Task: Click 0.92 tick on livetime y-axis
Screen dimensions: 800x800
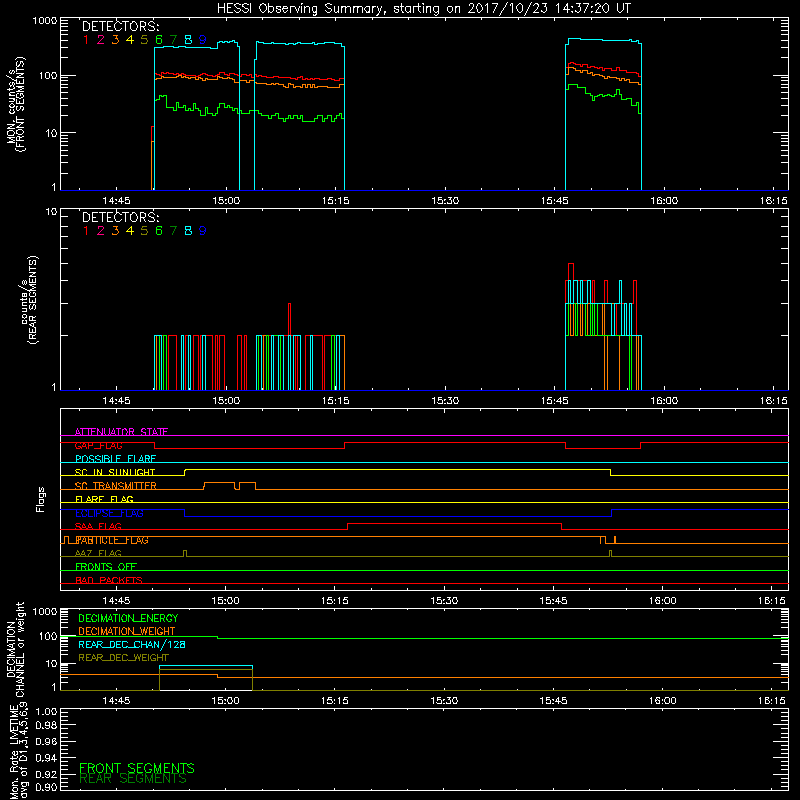Action: click(46, 774)
